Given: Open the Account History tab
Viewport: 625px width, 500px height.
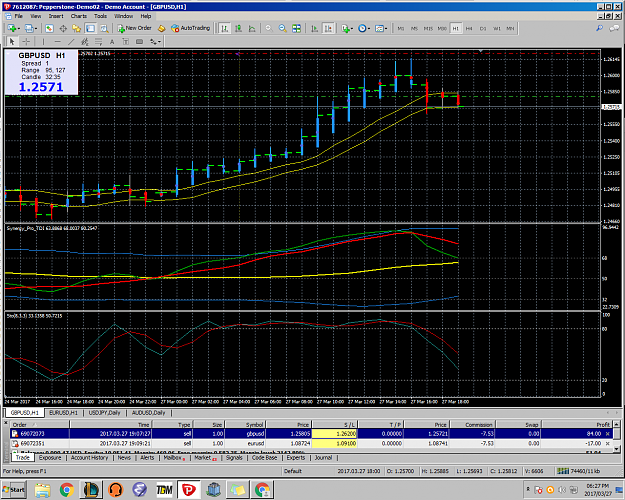Looking at the screenshot, I should pos(89,458).
